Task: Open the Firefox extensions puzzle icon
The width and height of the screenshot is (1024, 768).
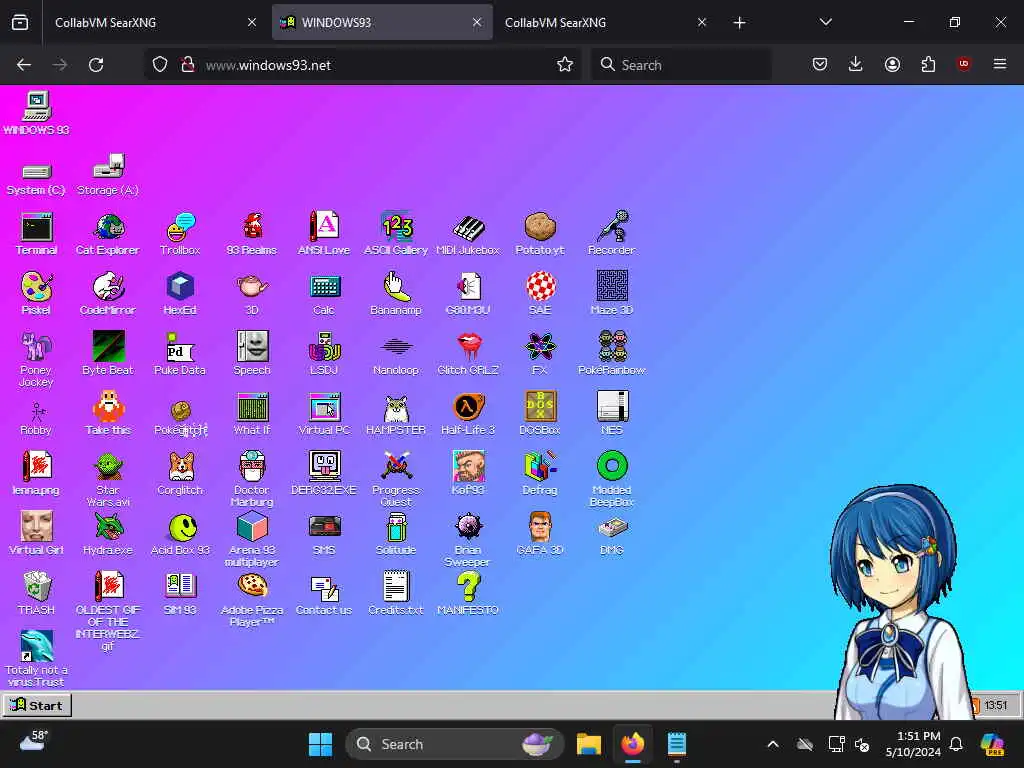Action: (x=928, y=64)
